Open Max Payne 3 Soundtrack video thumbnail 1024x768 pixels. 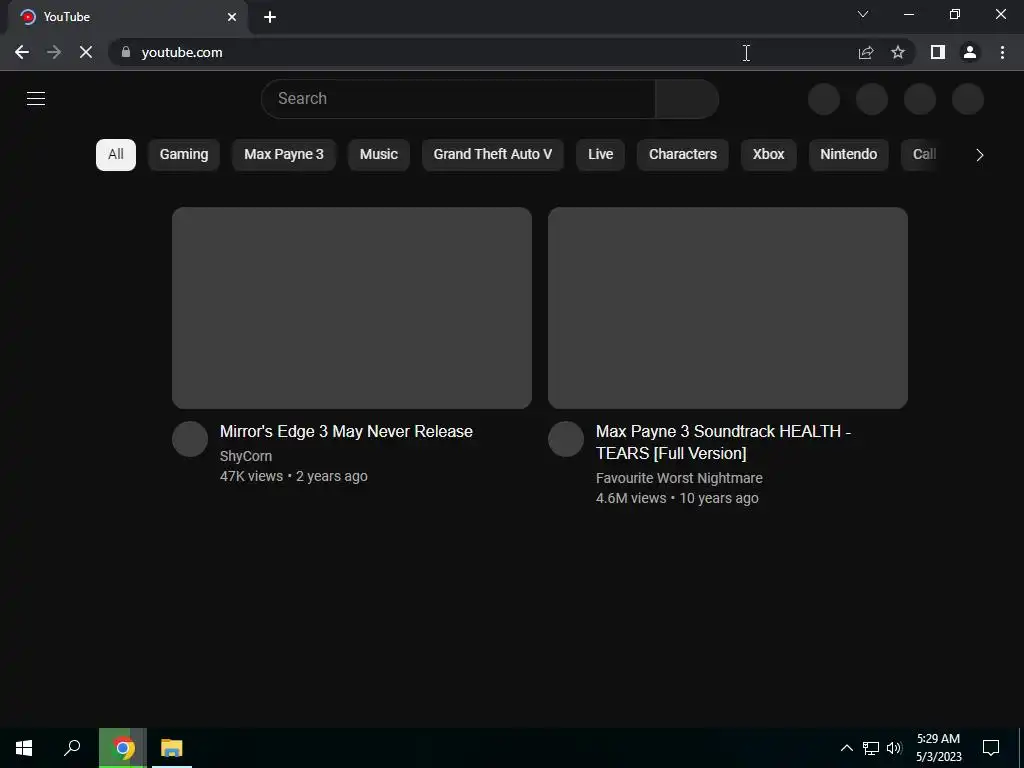click(x=728, y=308)
